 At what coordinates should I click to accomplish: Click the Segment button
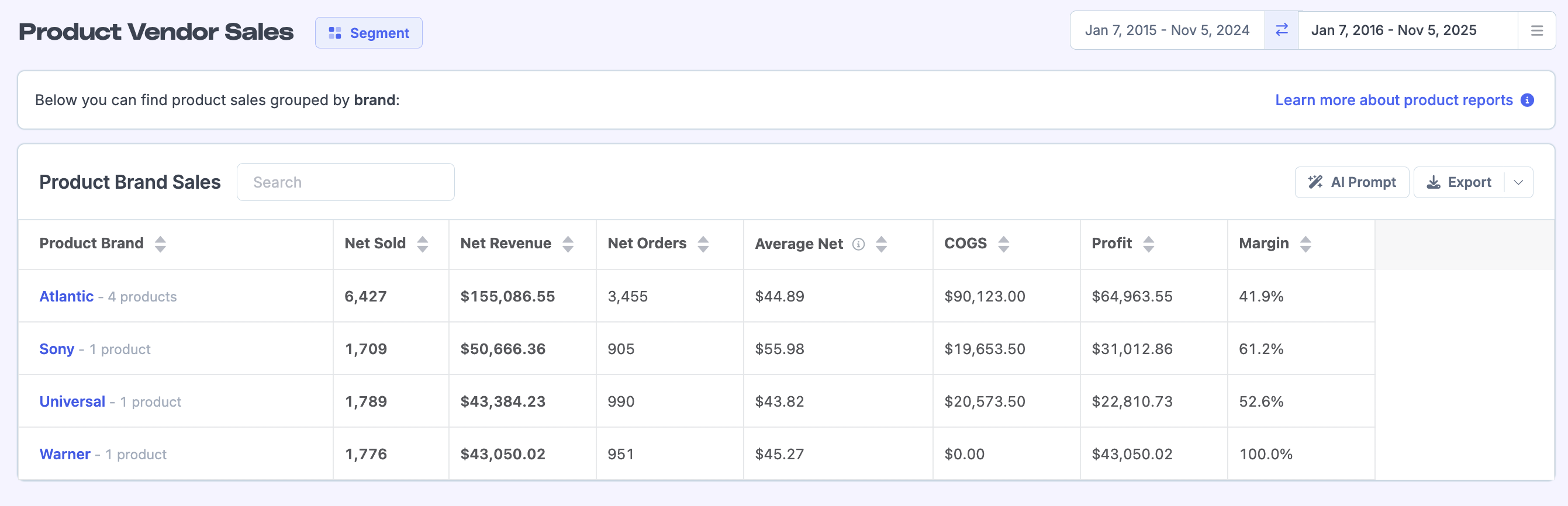pos(369,33)
